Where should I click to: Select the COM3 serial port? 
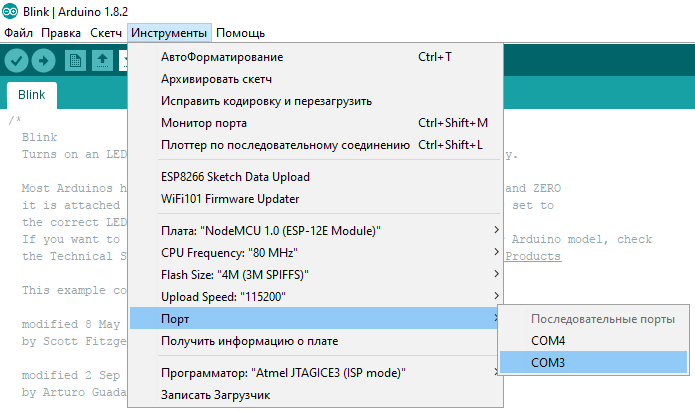pyautogui.click(x=593, y=362)
